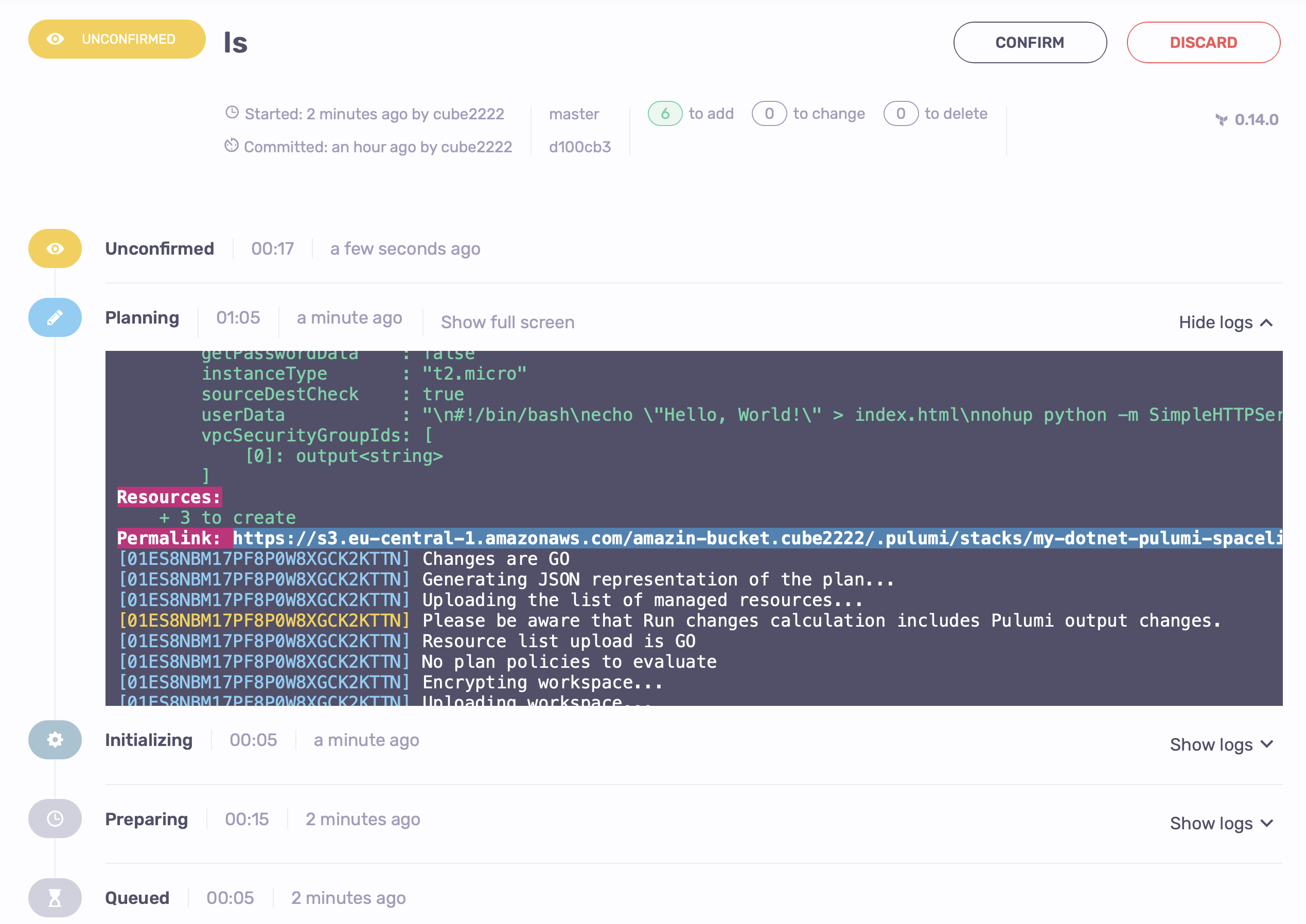1306x924 pixels.
Task: Click the green 6 to add counter
Action: (665, 114)
